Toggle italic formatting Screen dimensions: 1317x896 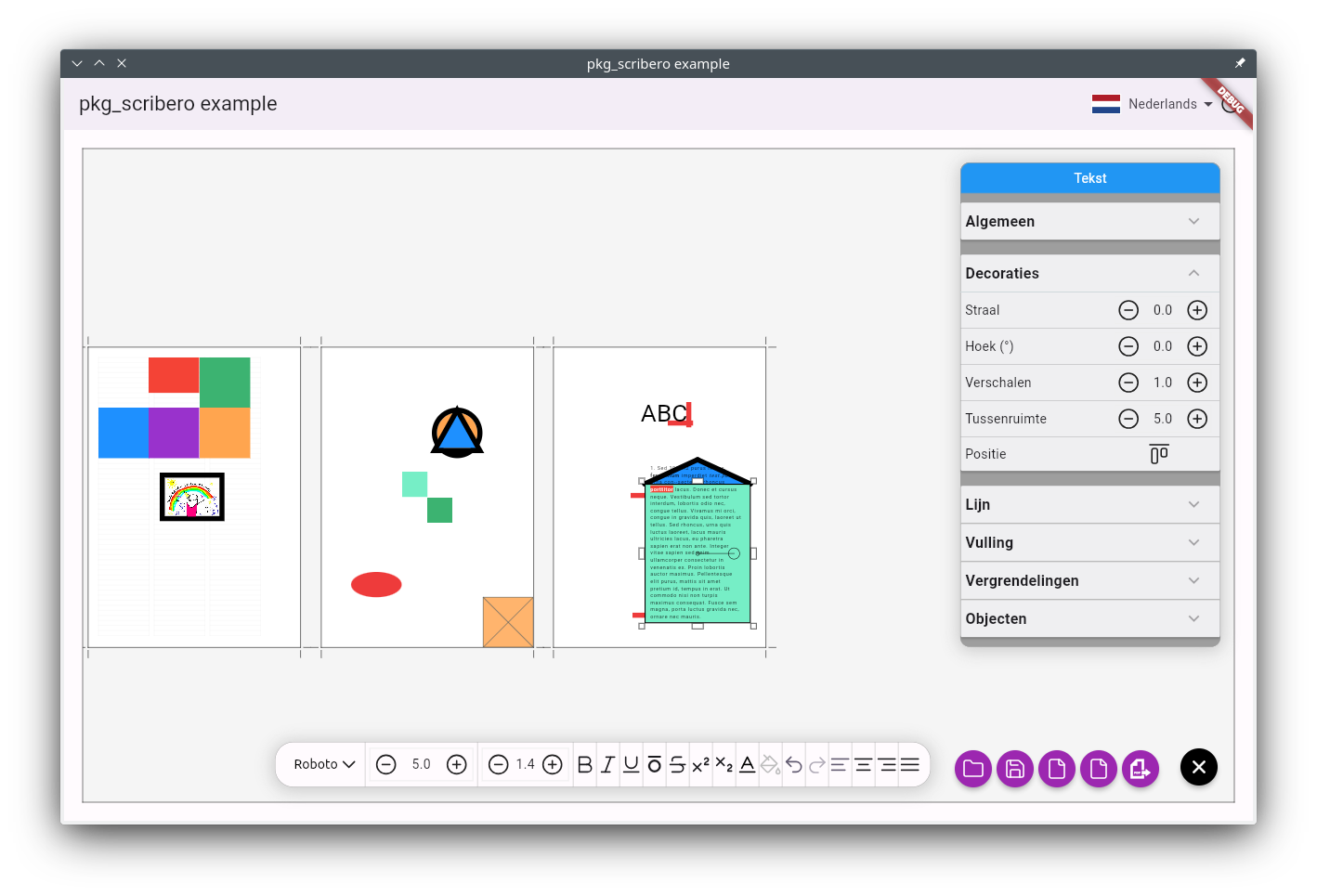[x=607, y=764]
